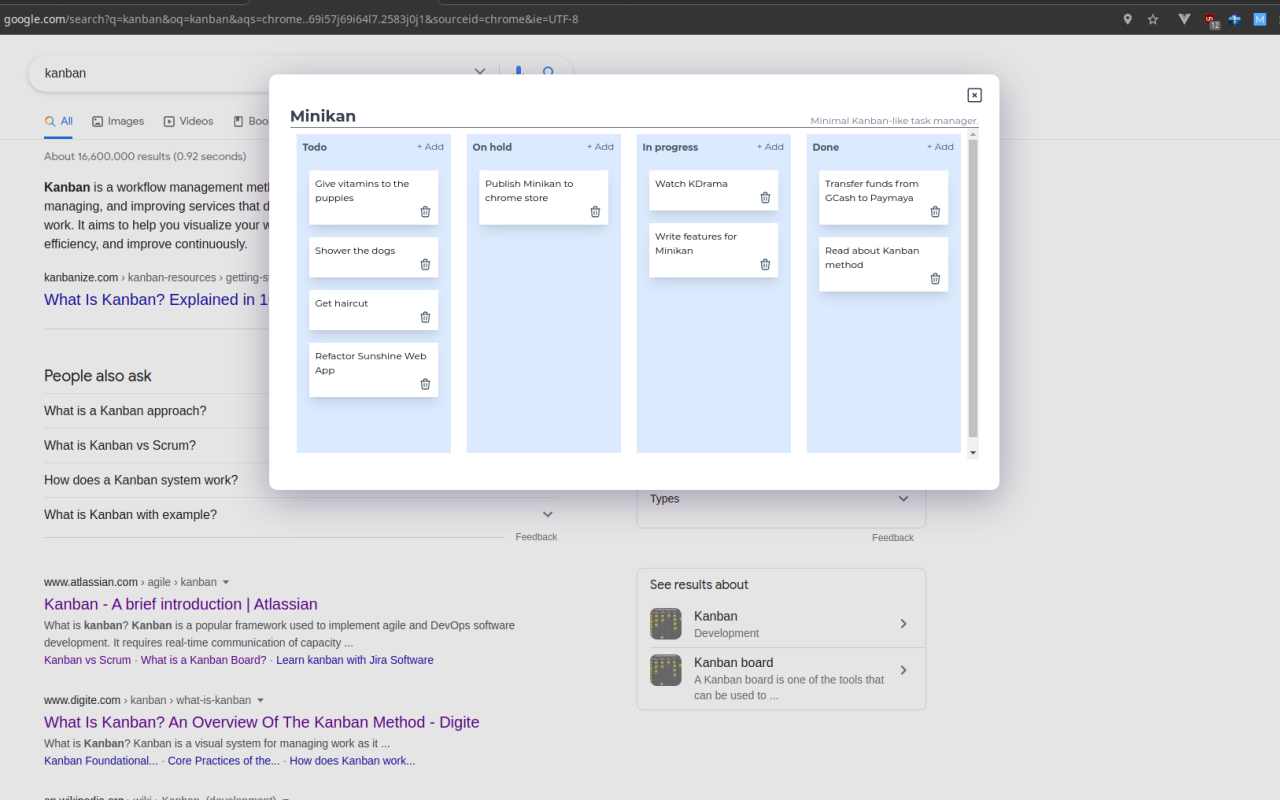
Task: Open the Vue devtools extension icon
Action: click(x=1184, y=19)
